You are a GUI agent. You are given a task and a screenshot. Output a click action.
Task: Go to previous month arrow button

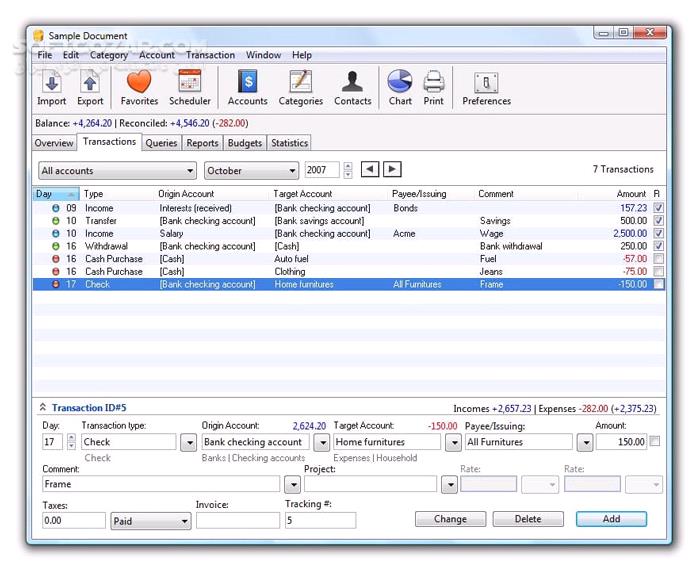coord(370,169)
